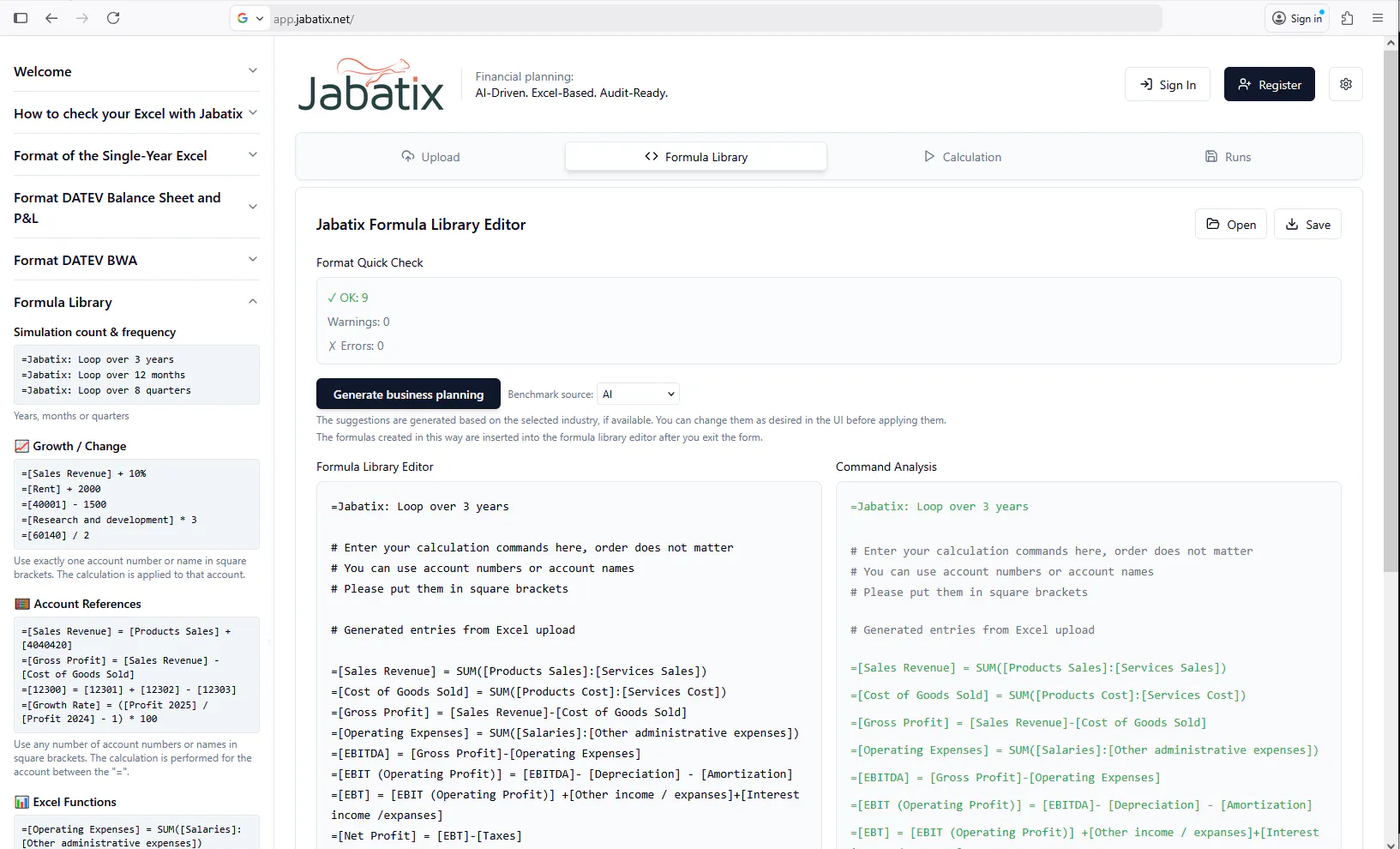Image resolution: width=1400 pixels, height=849 pixels.
Task: Reload the page with the refresh icon
Action: click(x=113, y=18)
